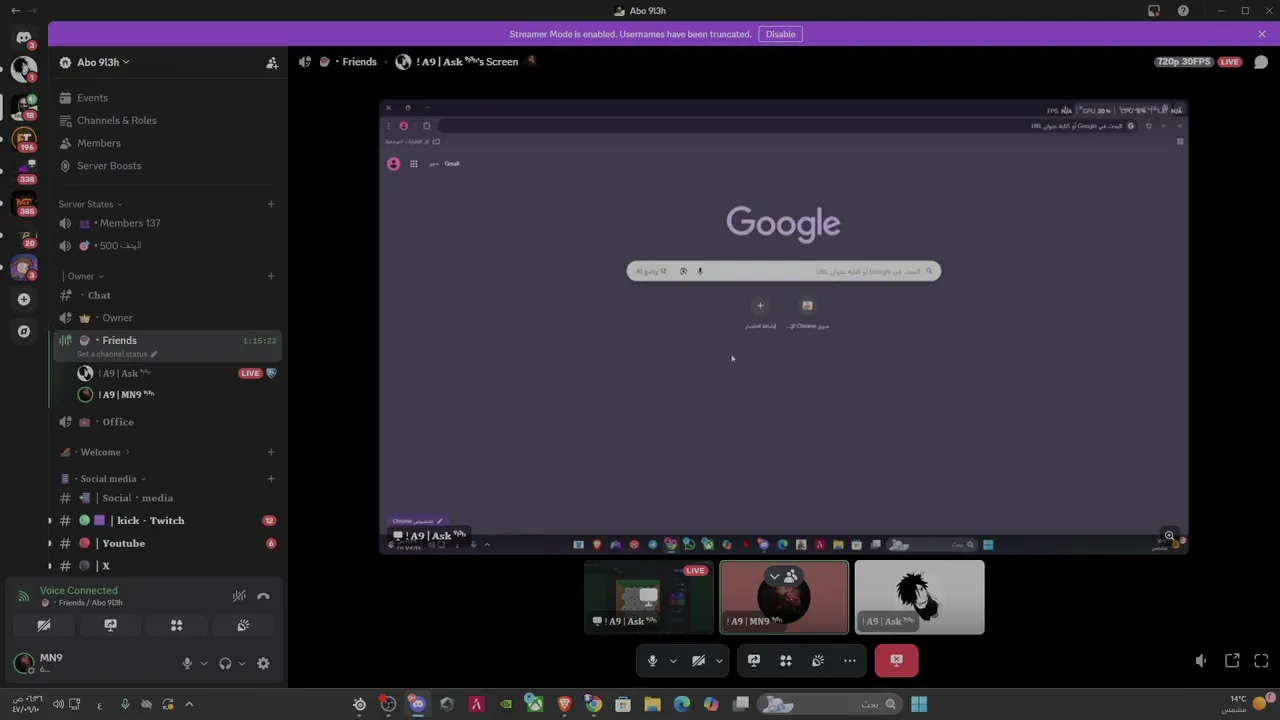The image size is (1280, 720).
Task: Open the Members list entry
Action: tap(168, 143)
